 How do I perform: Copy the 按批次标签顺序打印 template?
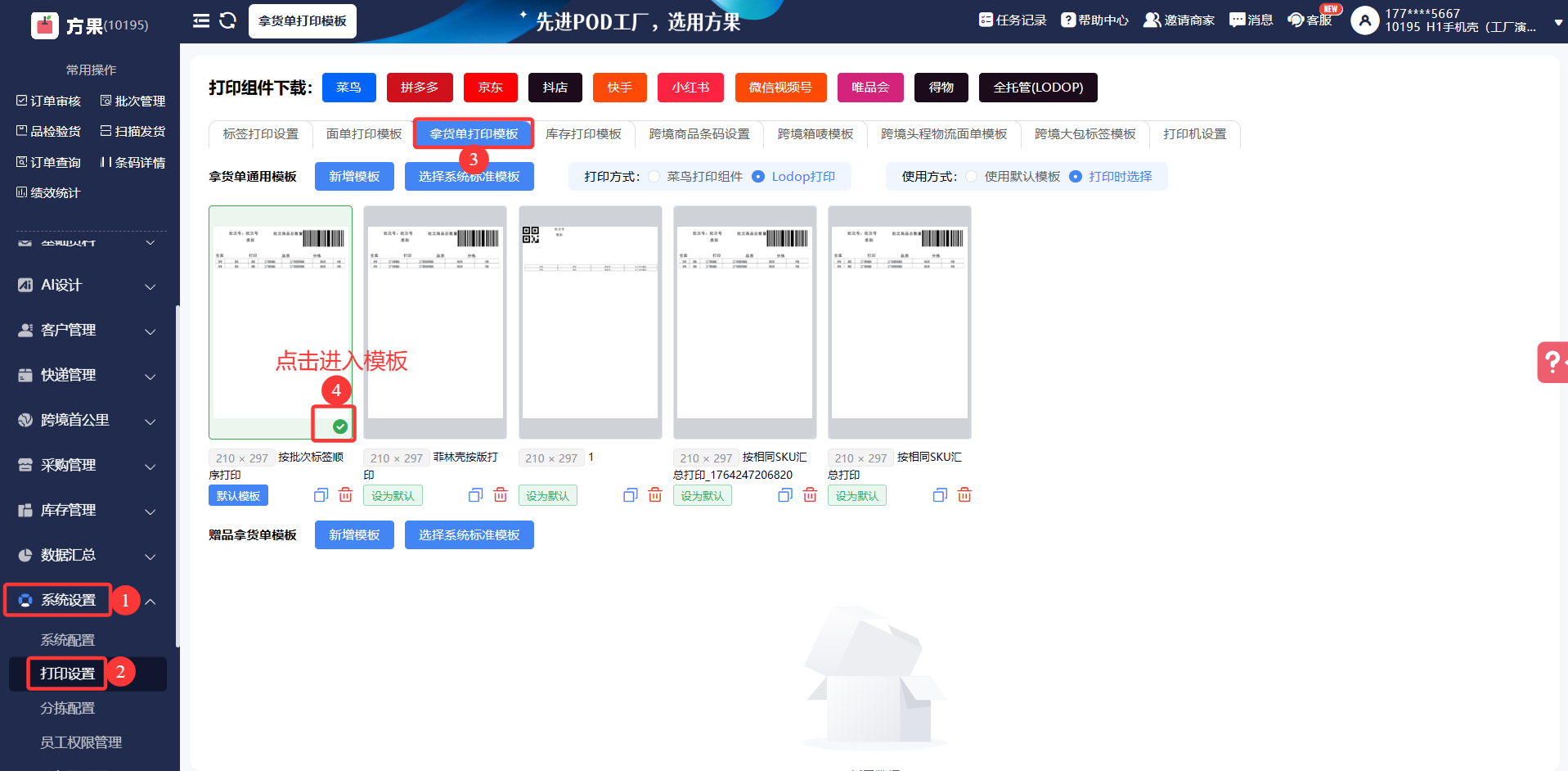tap(321, 495)
